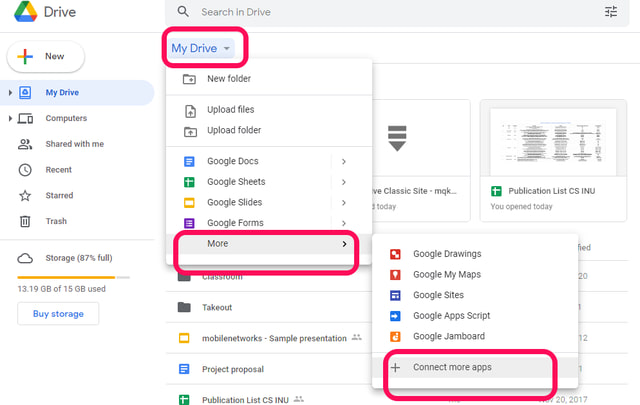Click the sheets icon on Publication List card

[496, 191]
